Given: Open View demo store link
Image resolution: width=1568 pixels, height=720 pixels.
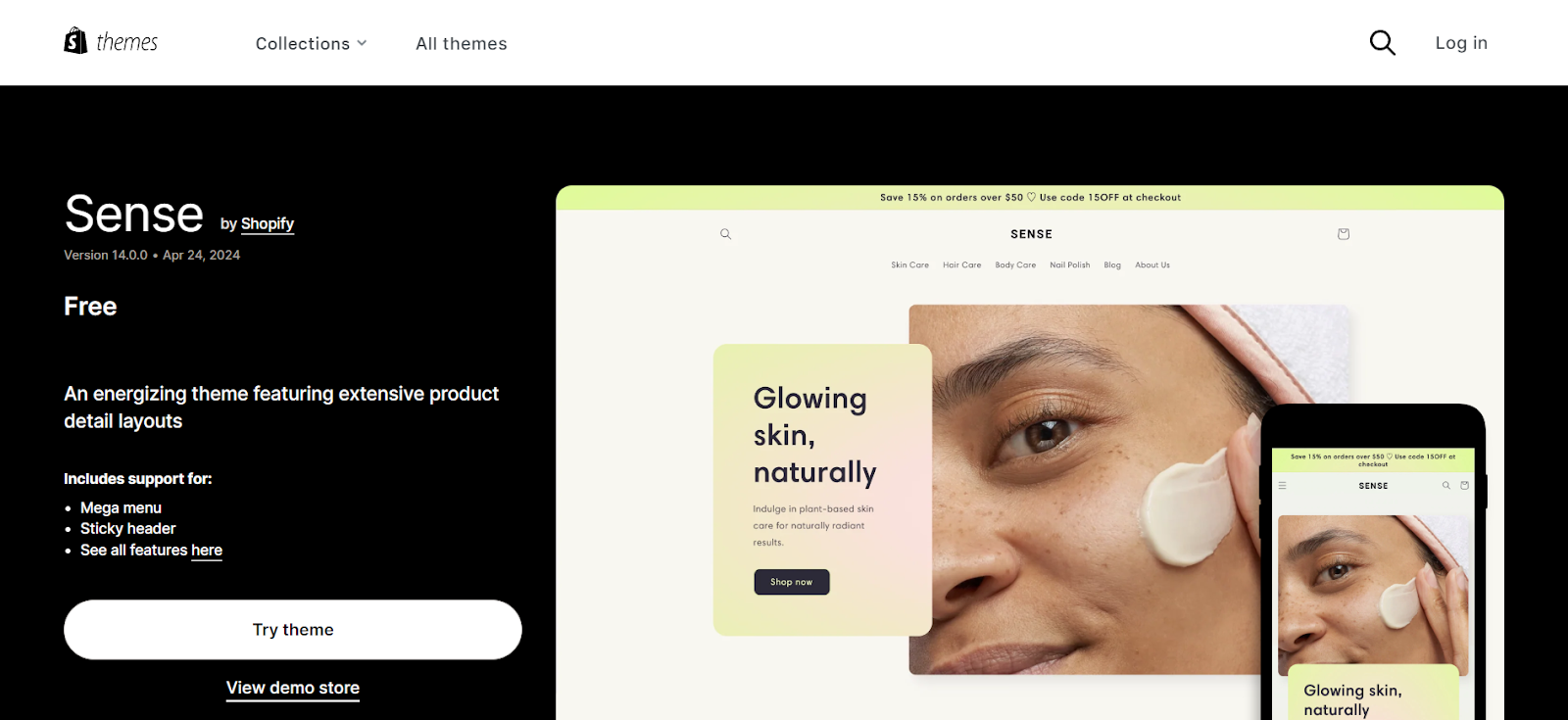Looking at the screenshot, I should [293, 688].
